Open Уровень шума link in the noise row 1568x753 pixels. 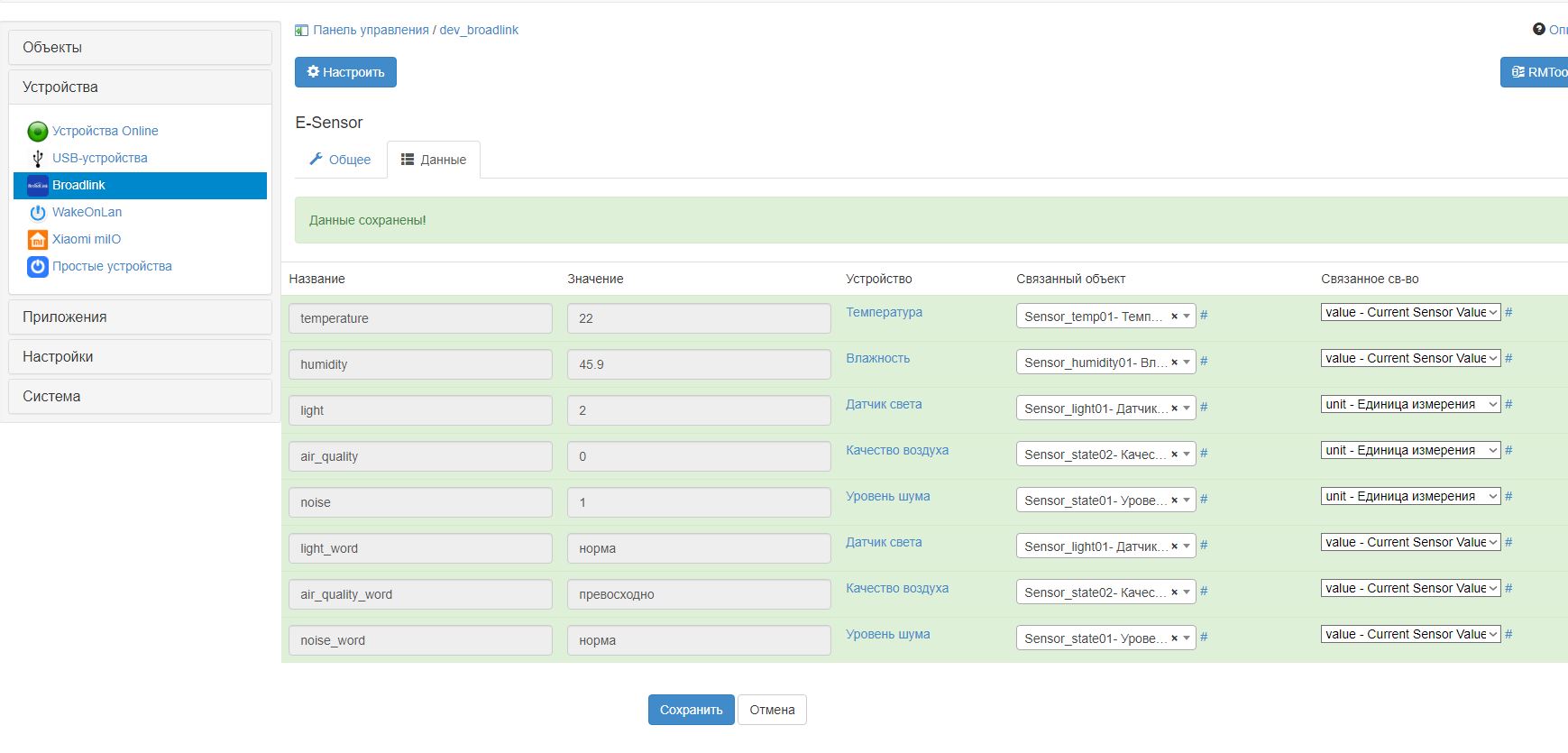click(x=887, y=496)
